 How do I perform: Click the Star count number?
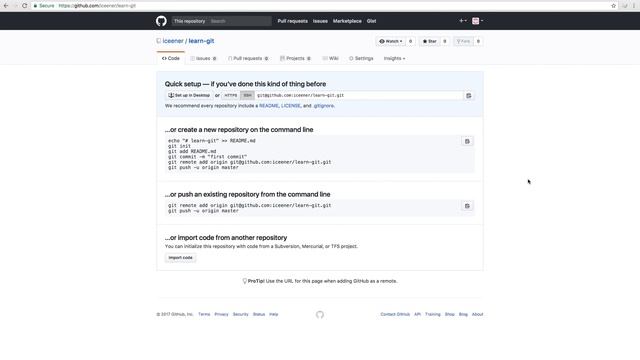click(445, 41)
